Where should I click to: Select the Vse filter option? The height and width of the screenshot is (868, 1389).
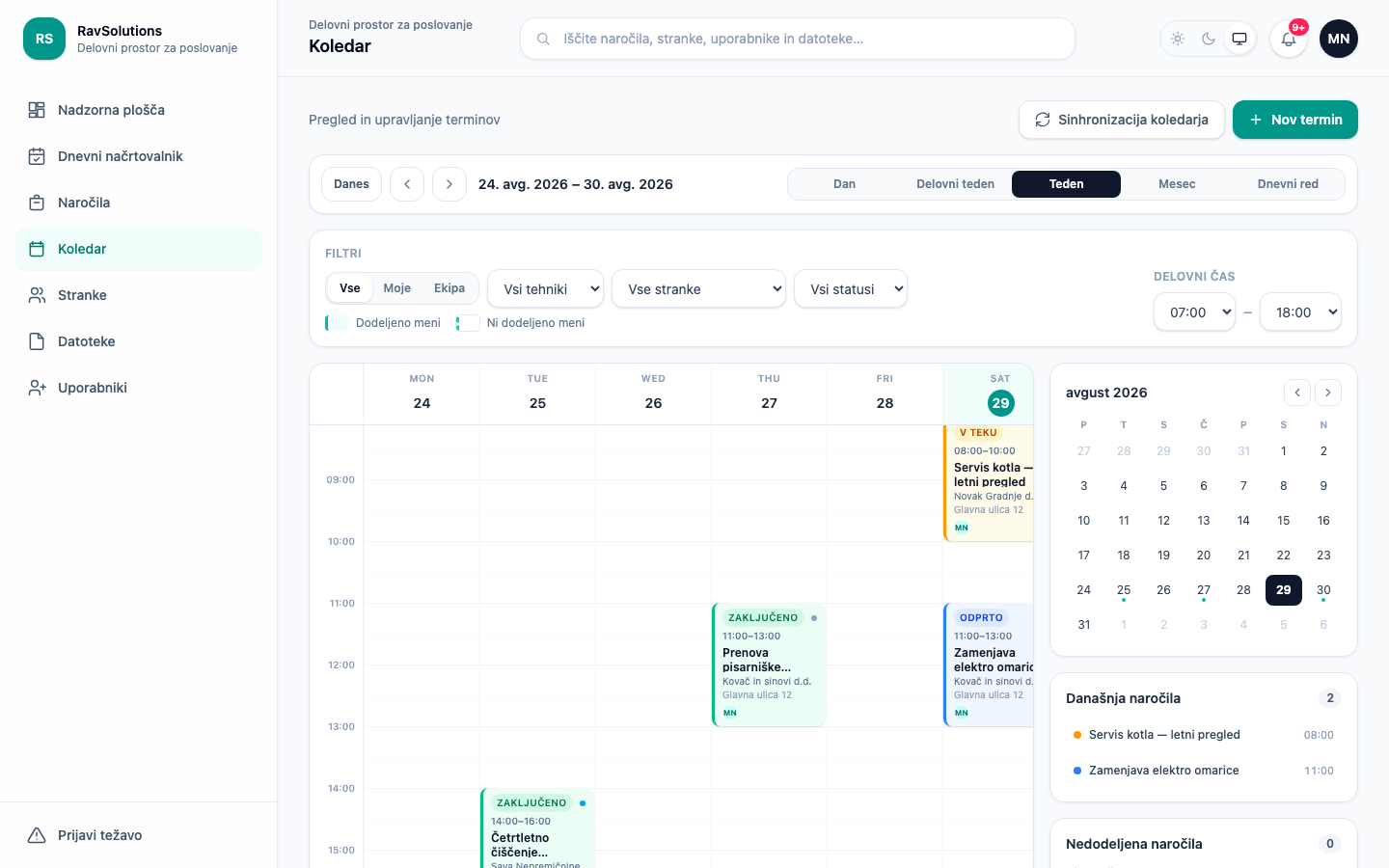click(x=350, y=288)
